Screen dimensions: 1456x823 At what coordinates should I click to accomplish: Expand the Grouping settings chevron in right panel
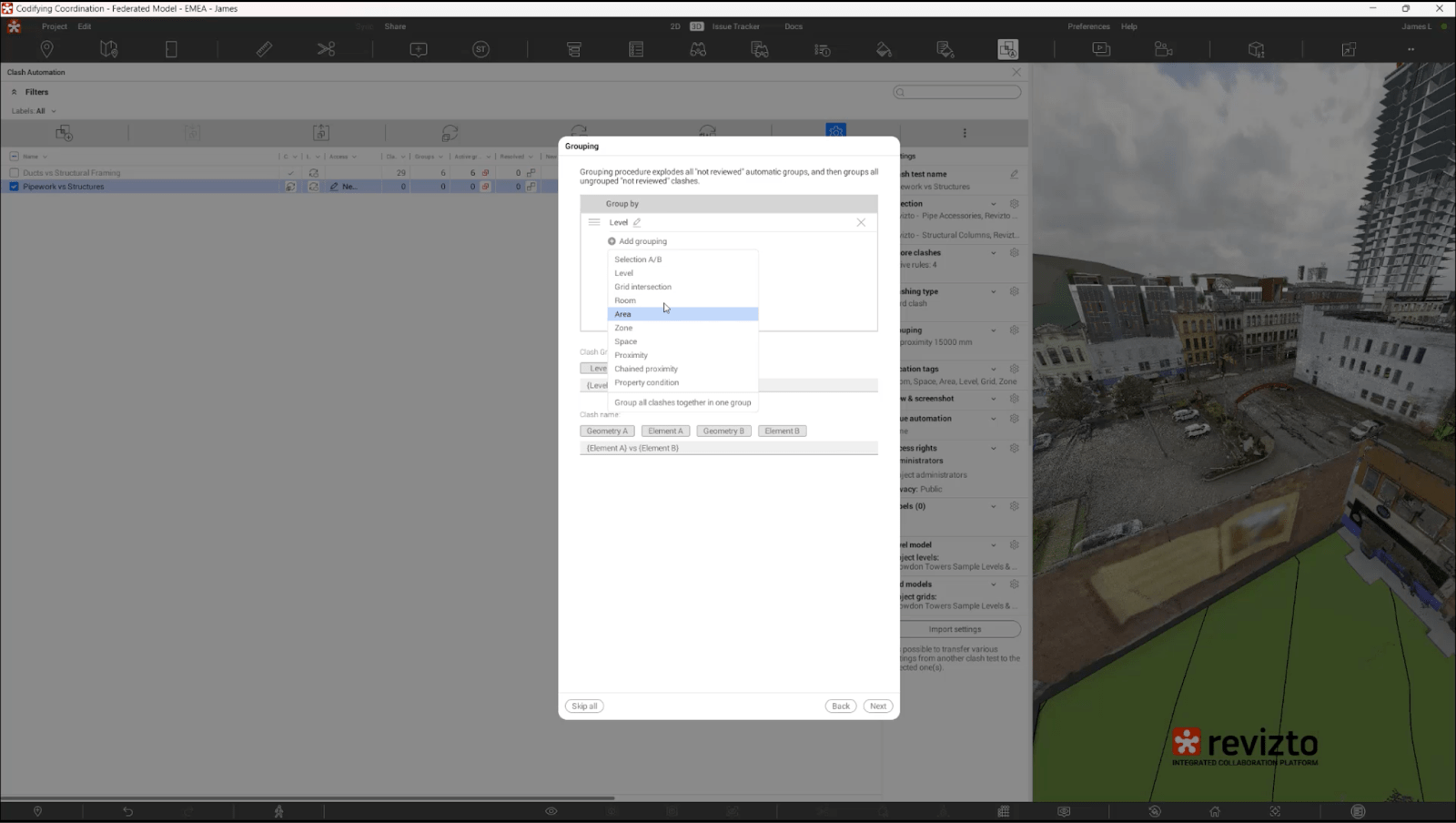tap(994, 330)
